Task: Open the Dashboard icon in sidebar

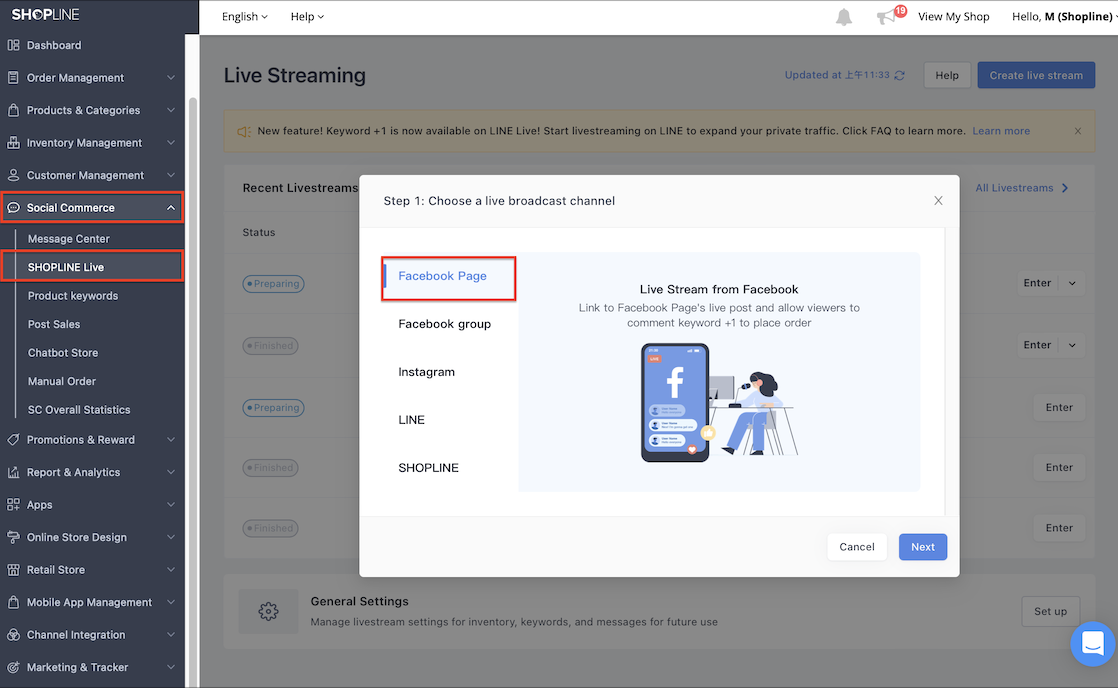Action: [13, 45]
